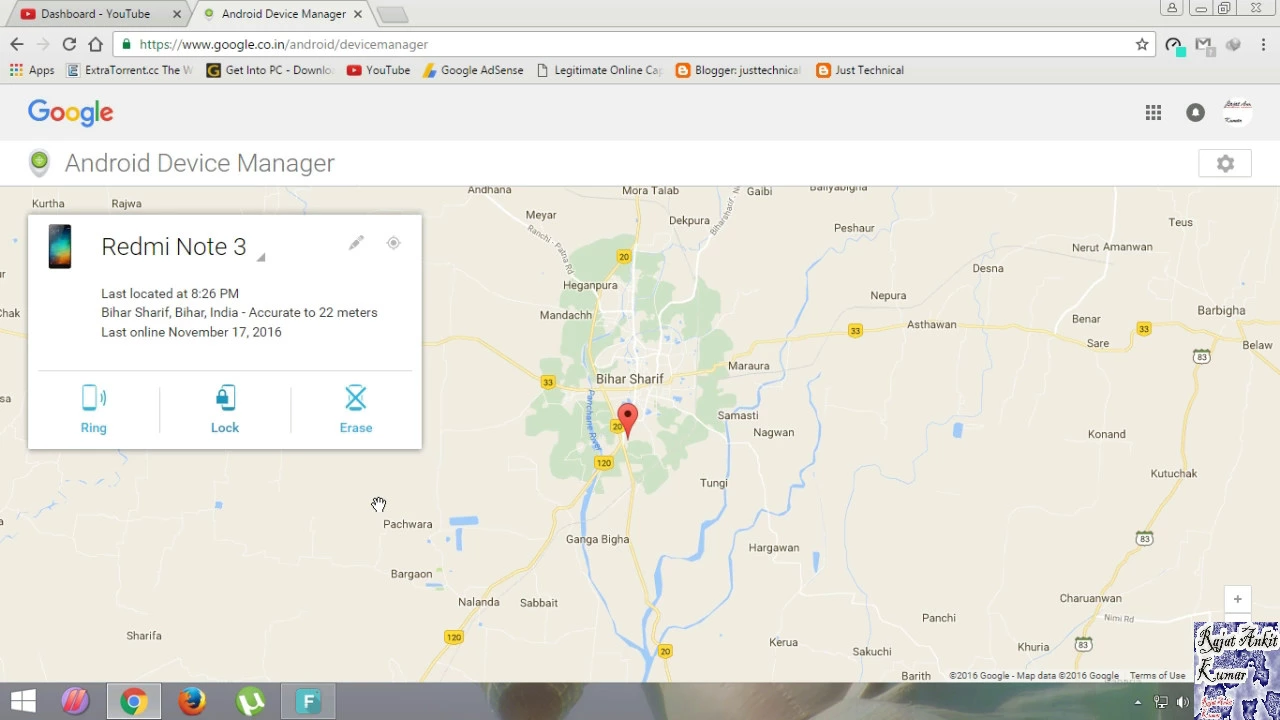Open Apps bookmarks shortcut
The height and width of the screenshot is (720, 1280).
(32, 70)
